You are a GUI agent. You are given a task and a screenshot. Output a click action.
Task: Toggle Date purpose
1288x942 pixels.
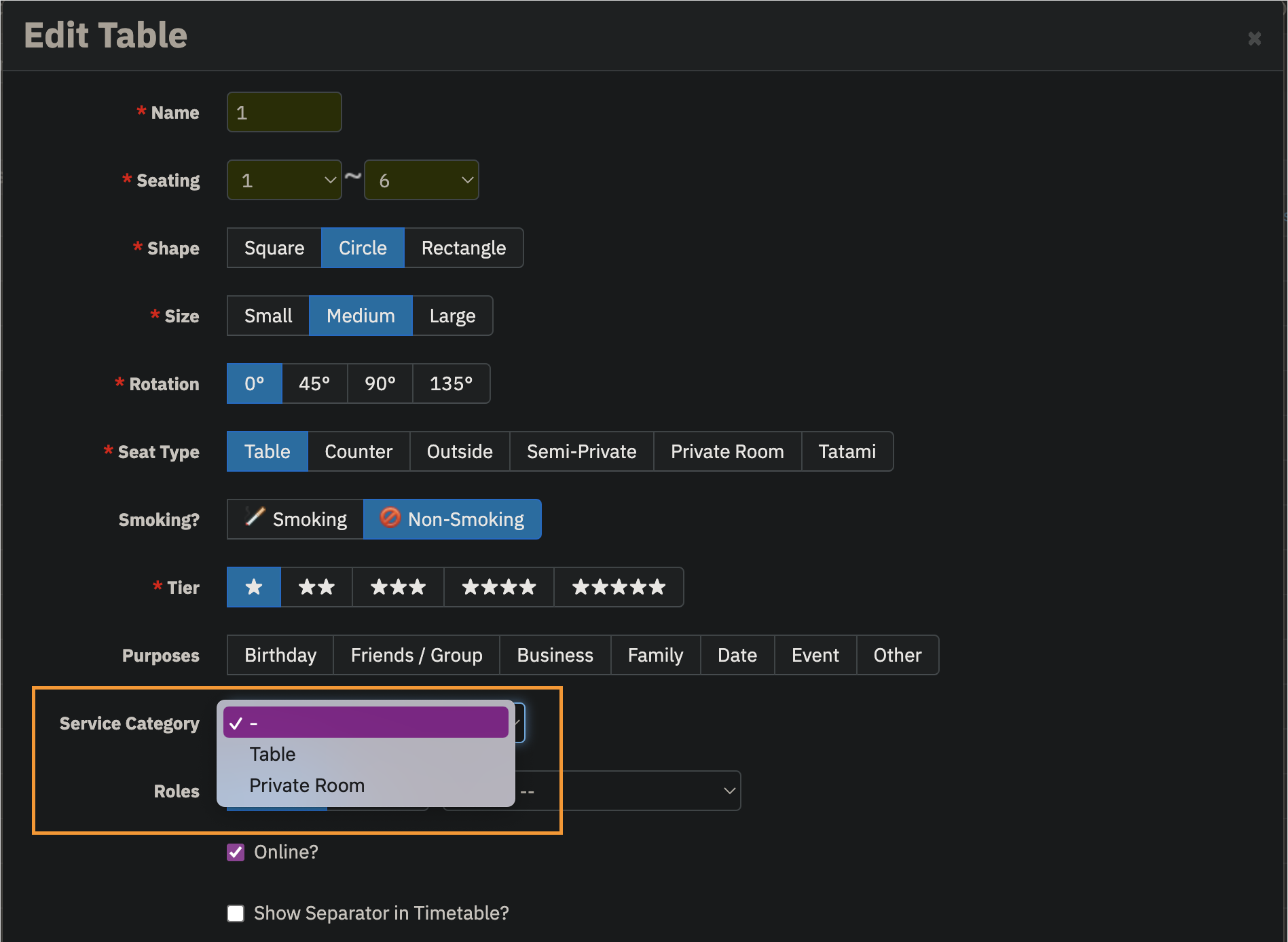coord(737,655)
